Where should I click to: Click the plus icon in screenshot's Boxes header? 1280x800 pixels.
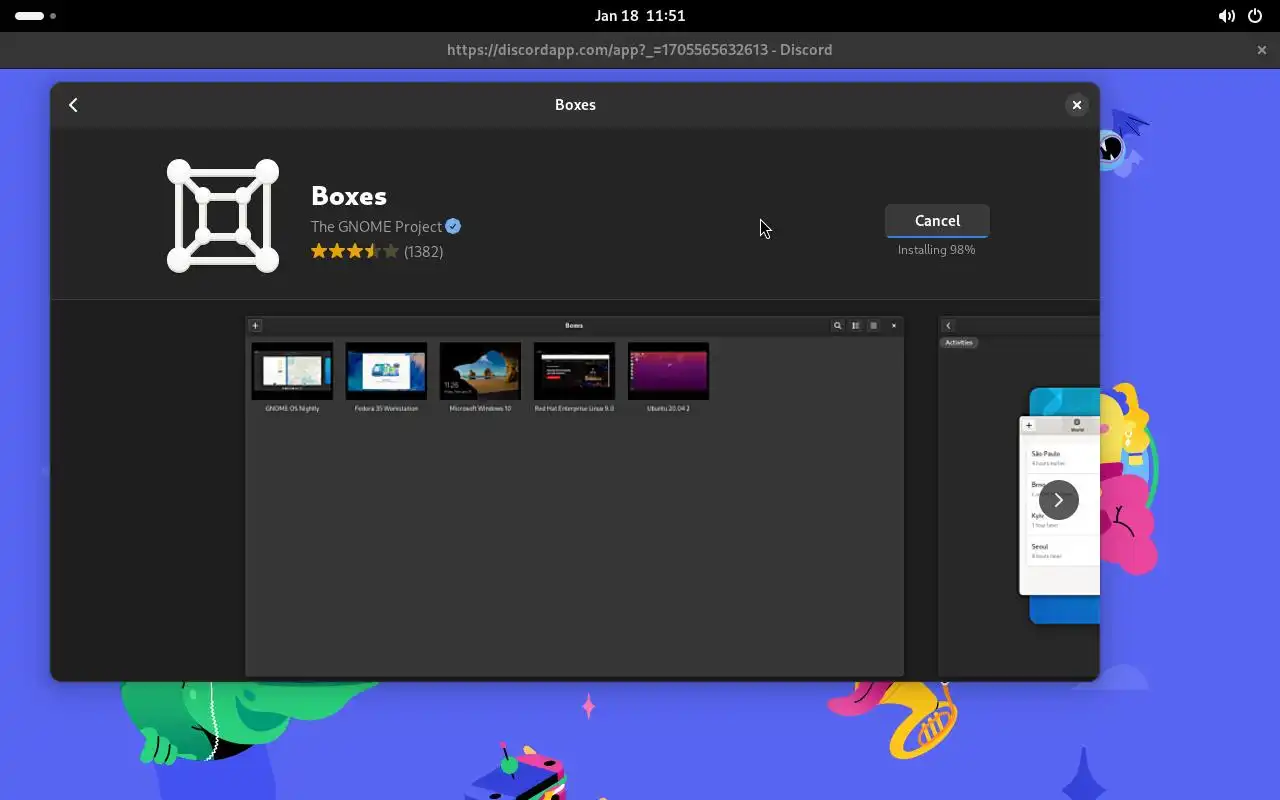255,325
